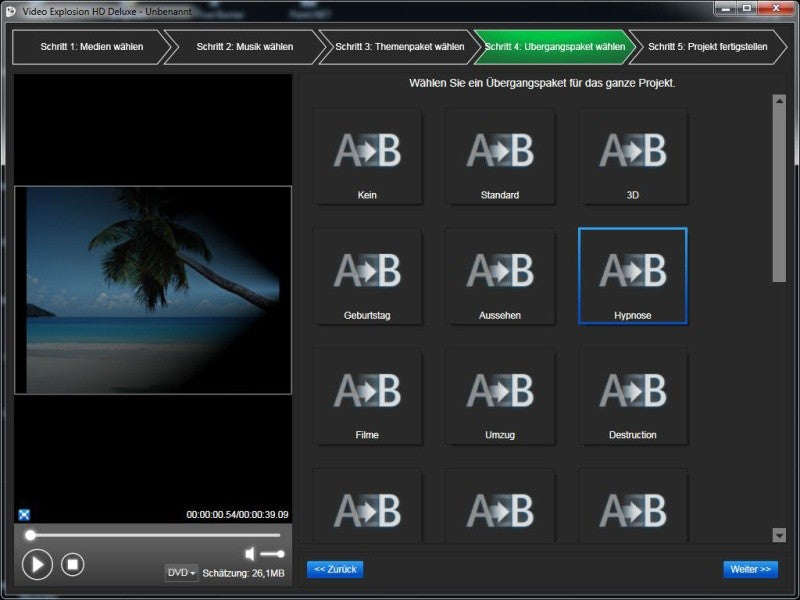Choose the Aussehen transition pack
800x600 pixels.
(x=500, y=277)
